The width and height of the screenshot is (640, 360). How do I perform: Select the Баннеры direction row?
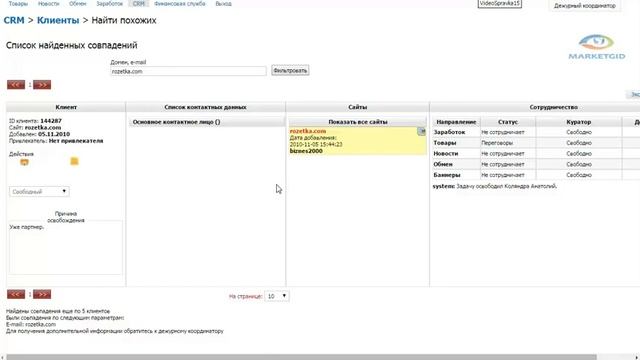pos(536,175)
